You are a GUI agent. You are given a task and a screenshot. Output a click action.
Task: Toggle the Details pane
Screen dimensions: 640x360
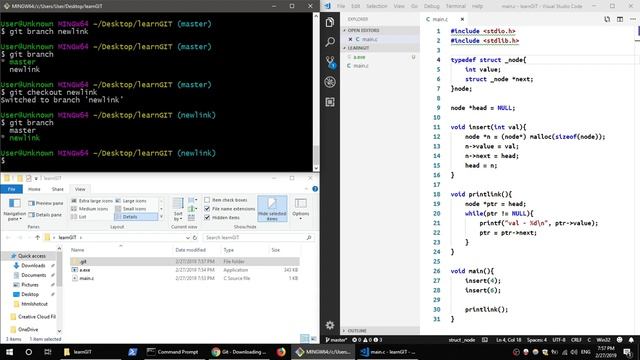click(x=46, y=215)
